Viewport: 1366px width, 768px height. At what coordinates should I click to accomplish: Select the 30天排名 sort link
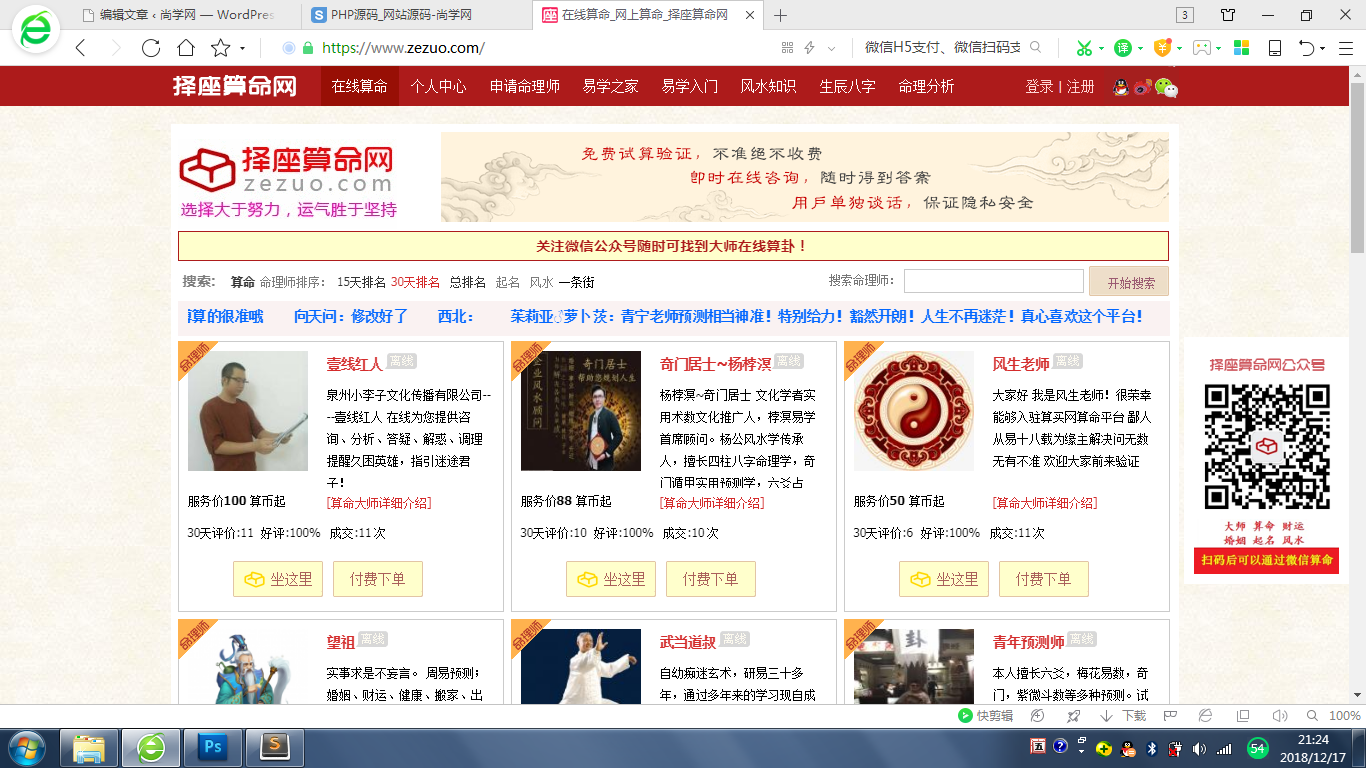415,282
